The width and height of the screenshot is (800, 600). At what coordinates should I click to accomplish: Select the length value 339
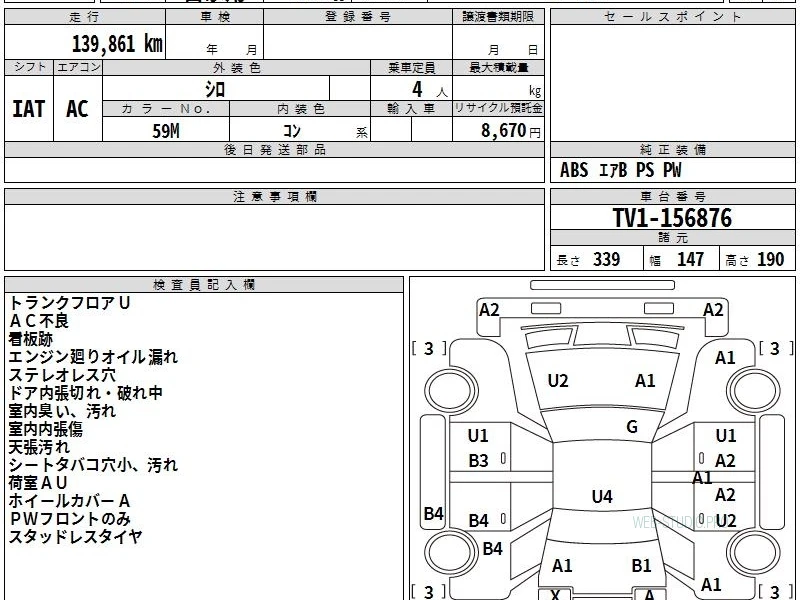607,259
